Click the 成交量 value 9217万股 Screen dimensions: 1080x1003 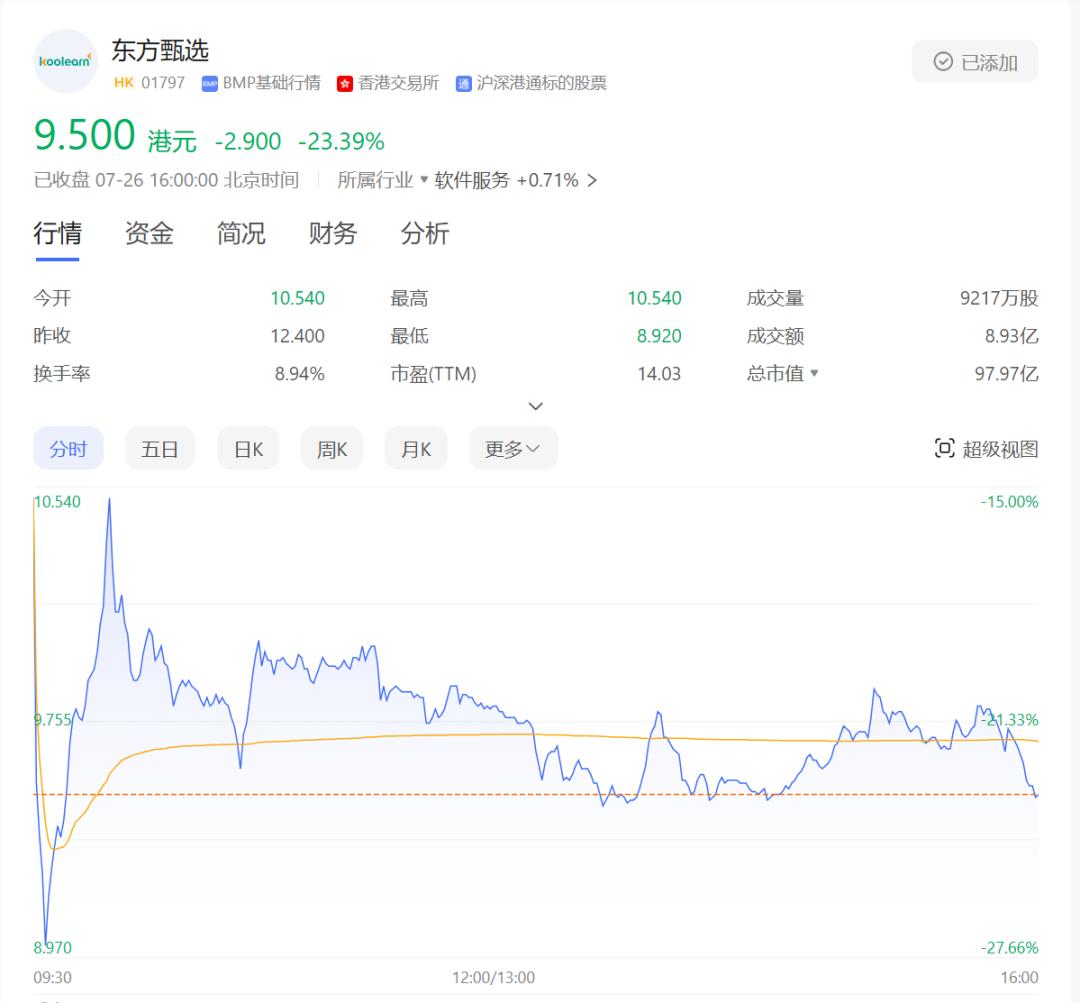pos(999,298)
